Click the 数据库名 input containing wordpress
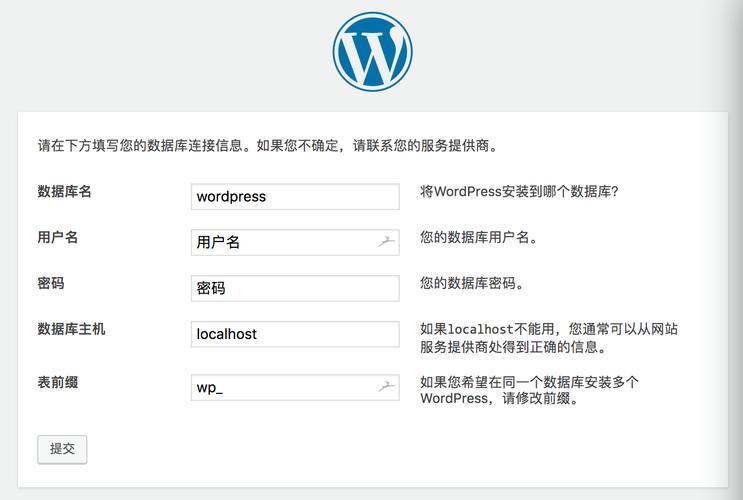The width and height of the screenshot is (743, 500). click(x=295, y=197)
